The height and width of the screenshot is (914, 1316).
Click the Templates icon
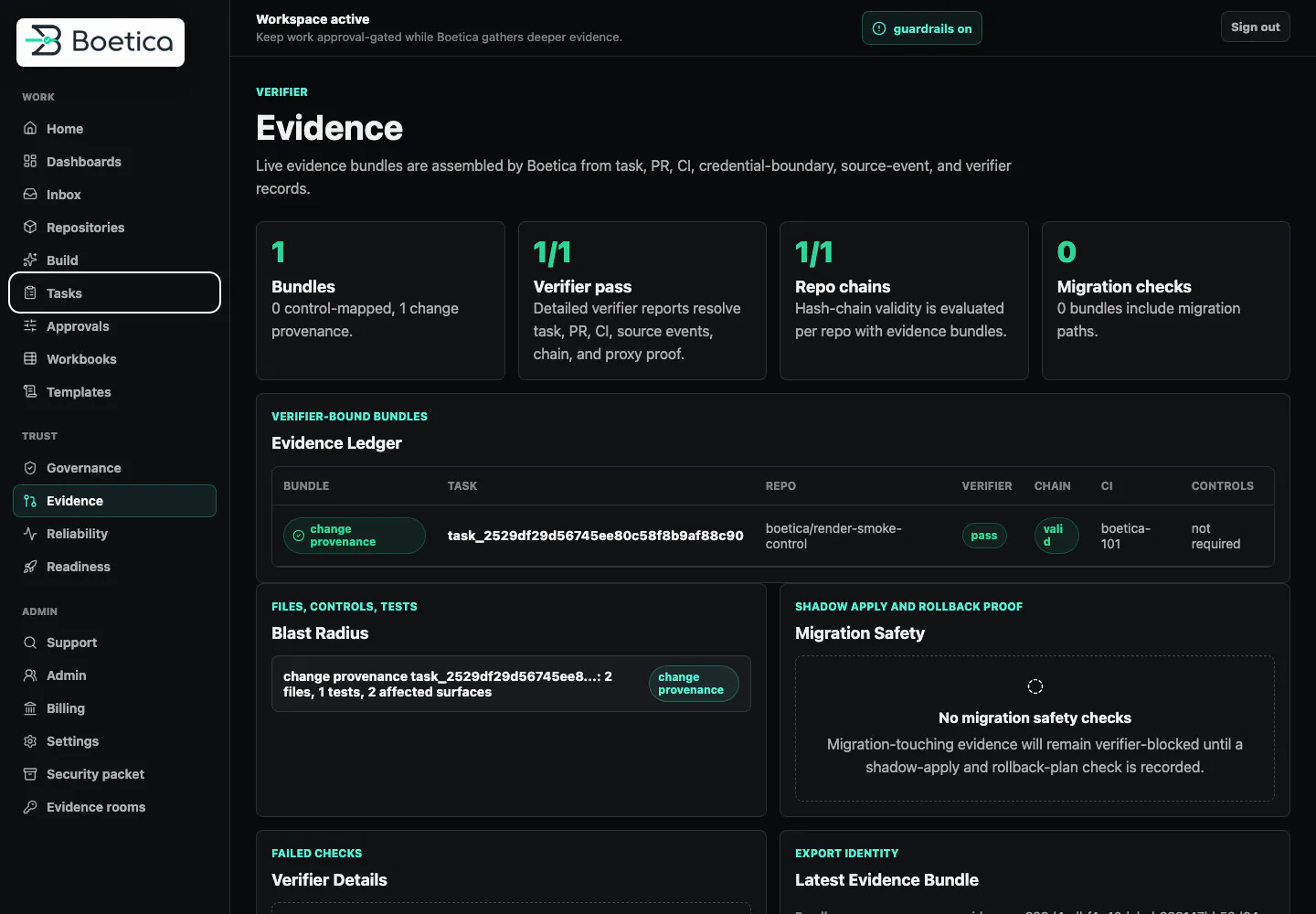(30, 392)
